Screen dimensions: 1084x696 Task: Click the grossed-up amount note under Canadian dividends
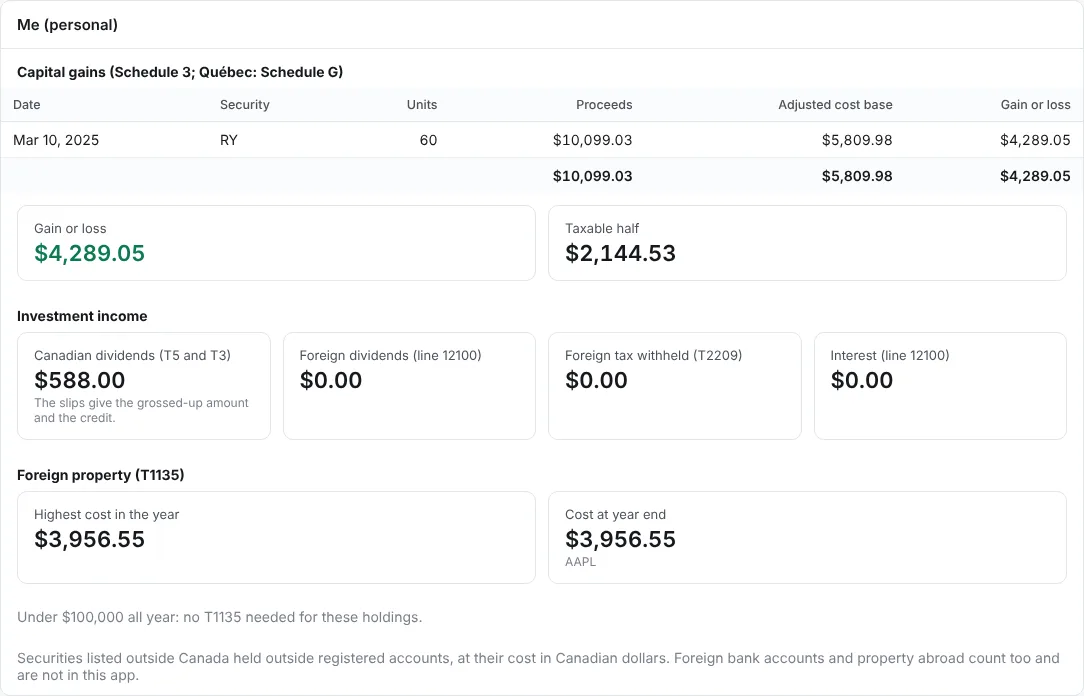point(141,411)
